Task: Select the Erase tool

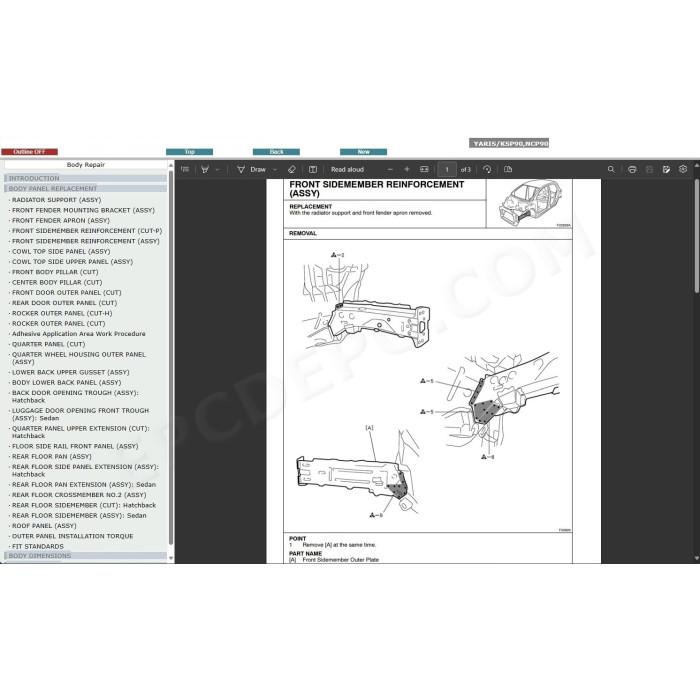Action: click(292, 169)
